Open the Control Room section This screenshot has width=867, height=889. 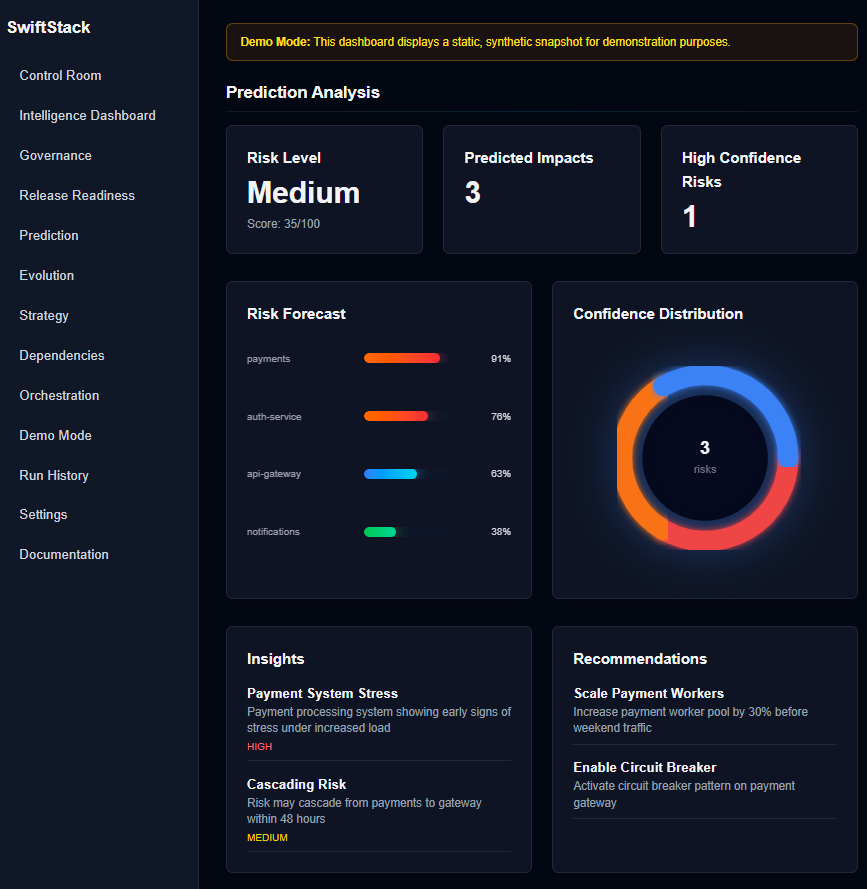point(60,75)
